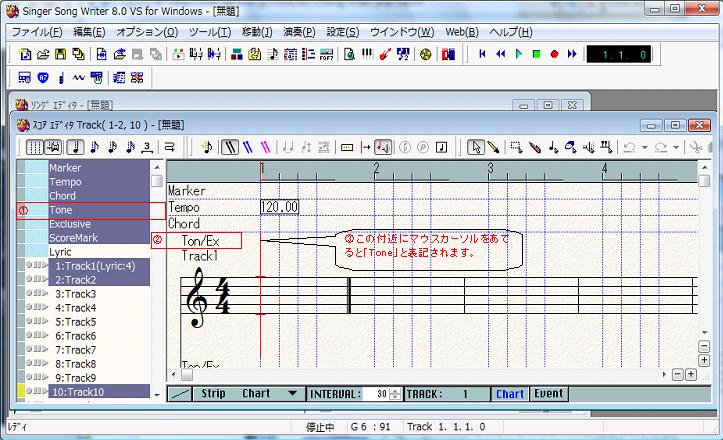Click the blue A7 chord badge icon
Viewport: 723px width, 440px height.
[43, 77]
